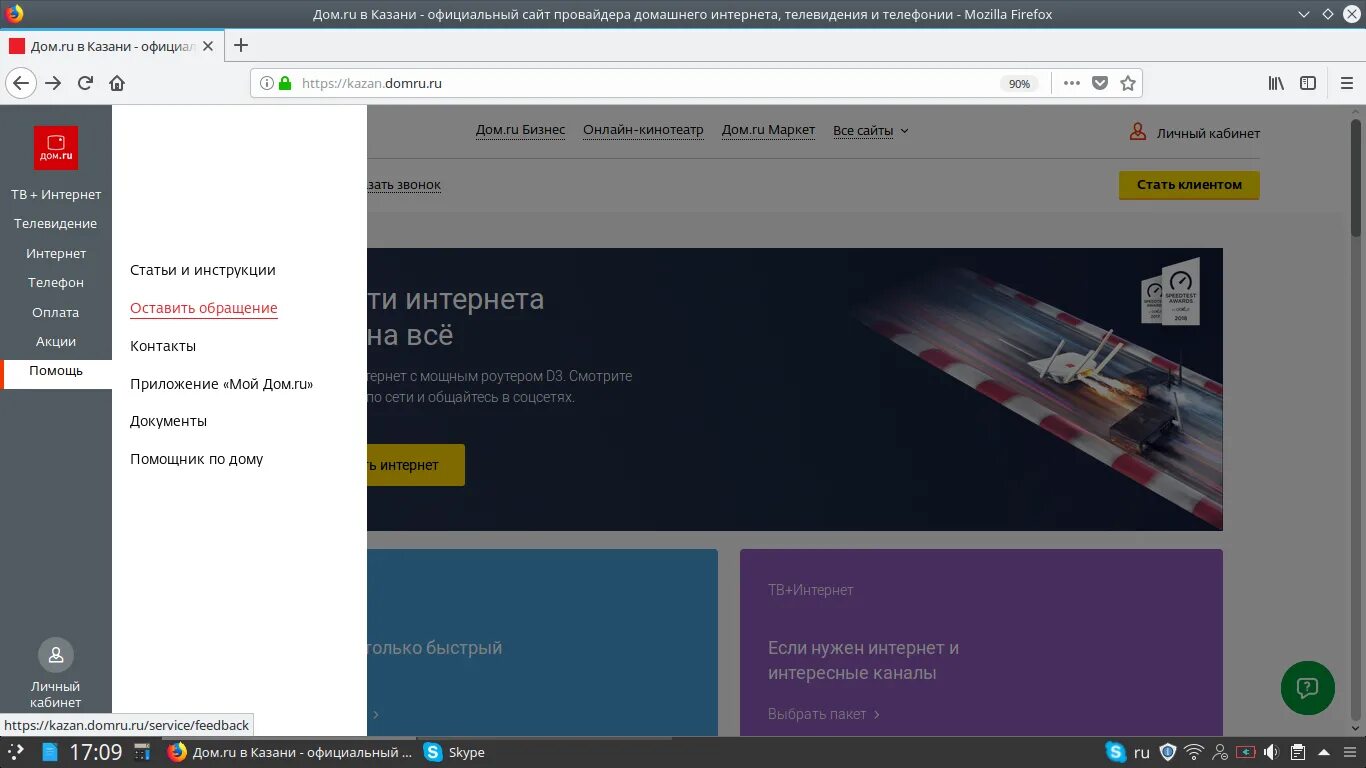Click the ТВ+Интернет purple card
Screen dimensions: 1366x768
[981, 642]
